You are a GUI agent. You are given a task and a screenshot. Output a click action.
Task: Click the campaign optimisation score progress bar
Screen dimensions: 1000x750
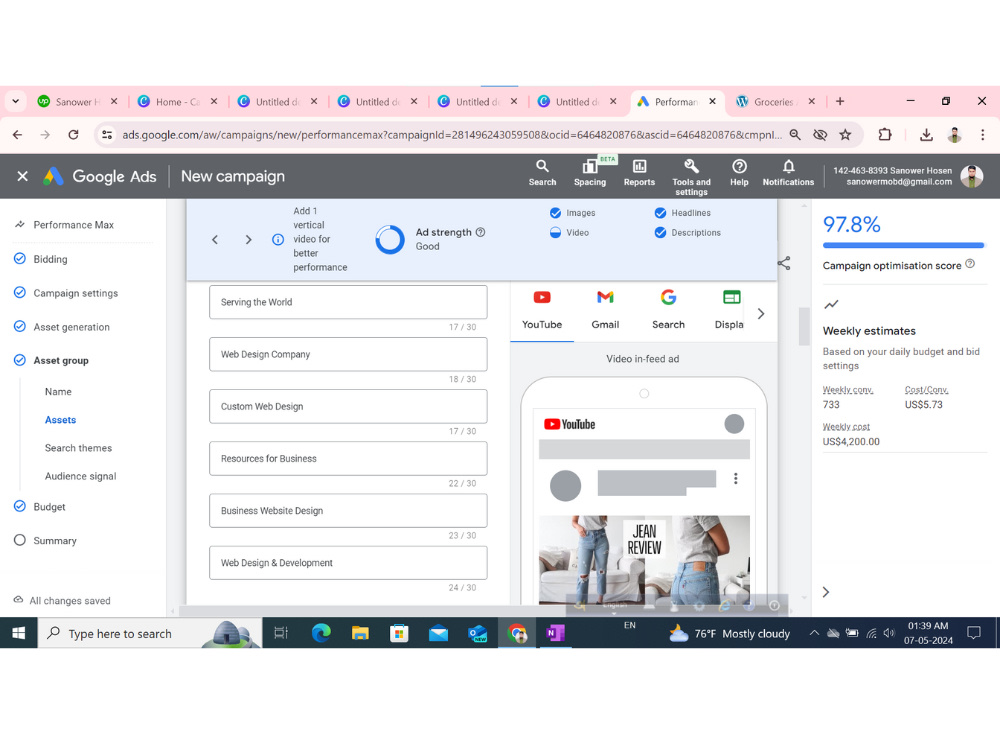904,245
